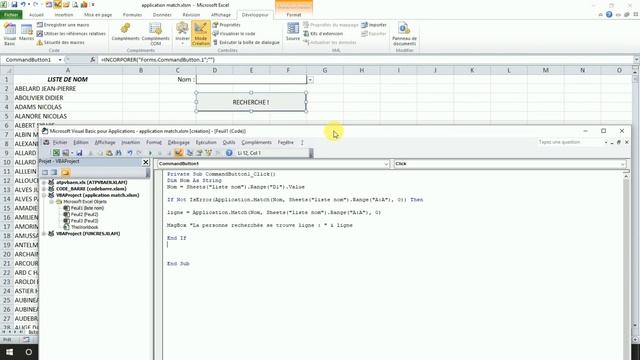
Task: Click Visualiser le code
Action: pyautogui.click(x=234, y=33)
